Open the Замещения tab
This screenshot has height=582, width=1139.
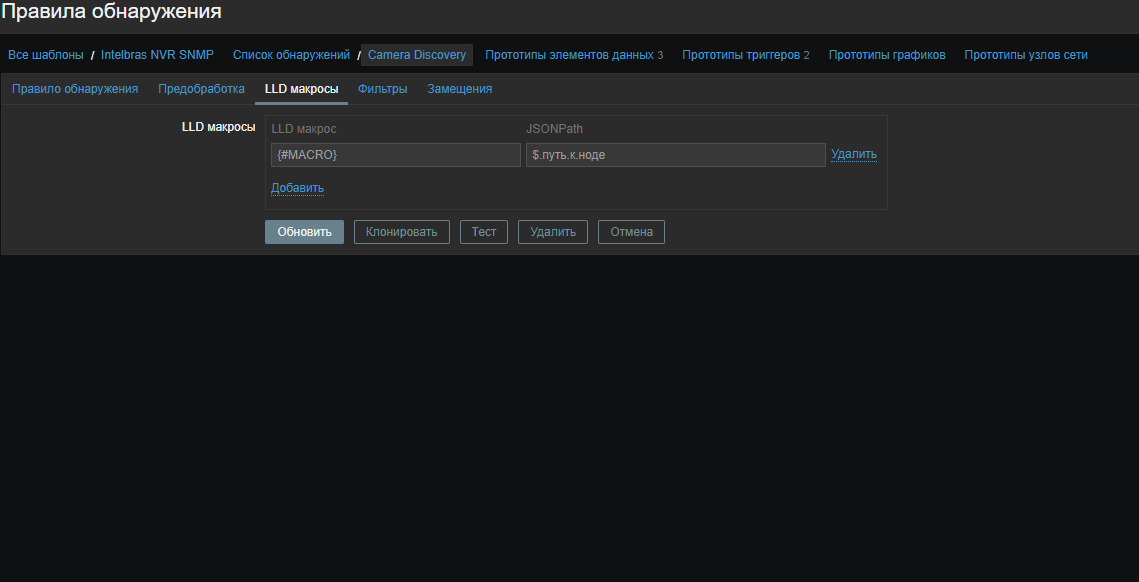click(x=459, y=89)
